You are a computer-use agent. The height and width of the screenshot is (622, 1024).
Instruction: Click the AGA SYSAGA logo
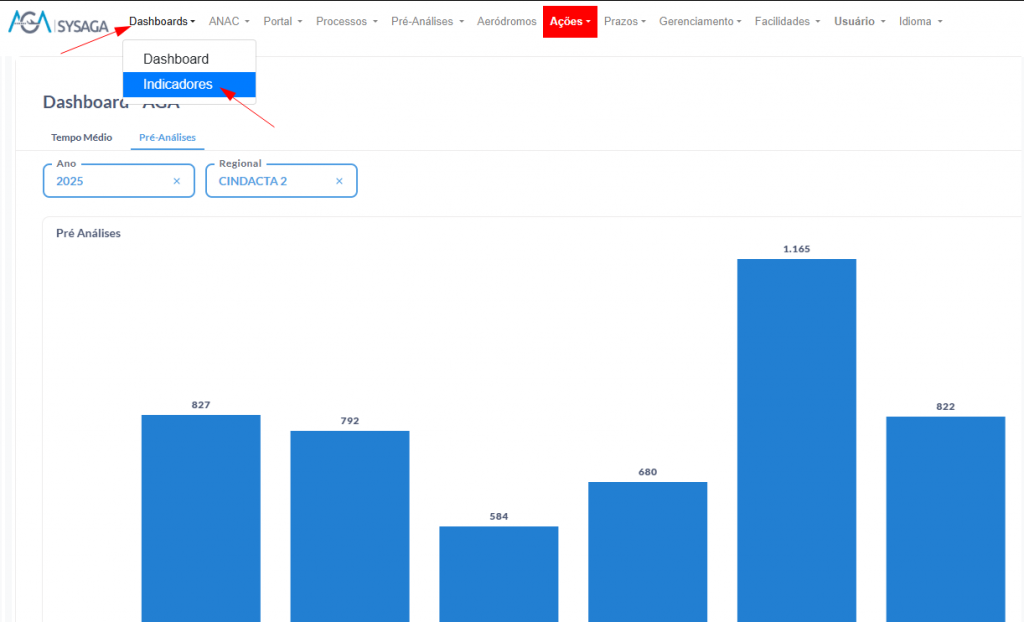pos(58,23)
